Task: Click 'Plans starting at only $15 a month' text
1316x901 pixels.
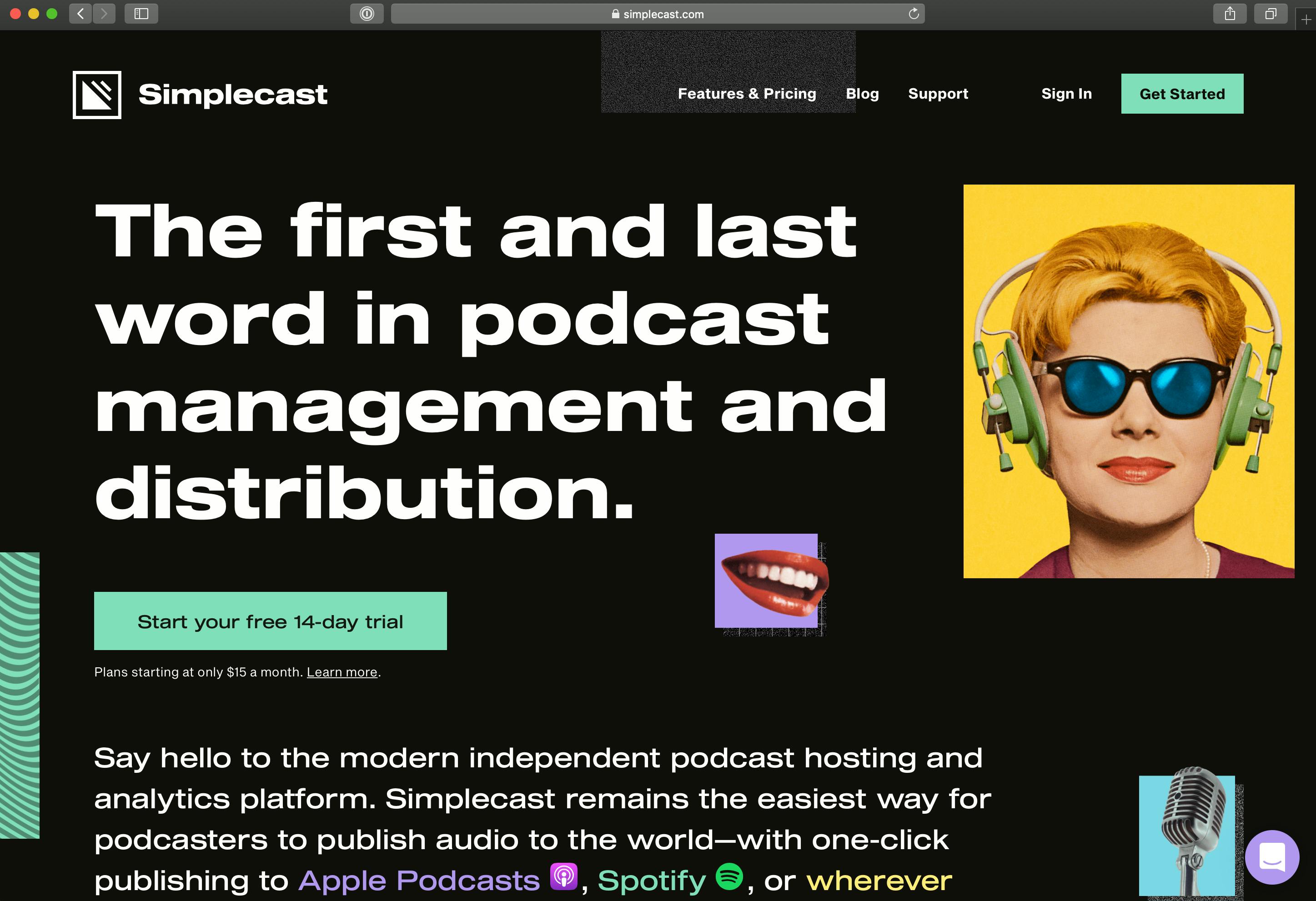Action: click(x=198, y=672)
